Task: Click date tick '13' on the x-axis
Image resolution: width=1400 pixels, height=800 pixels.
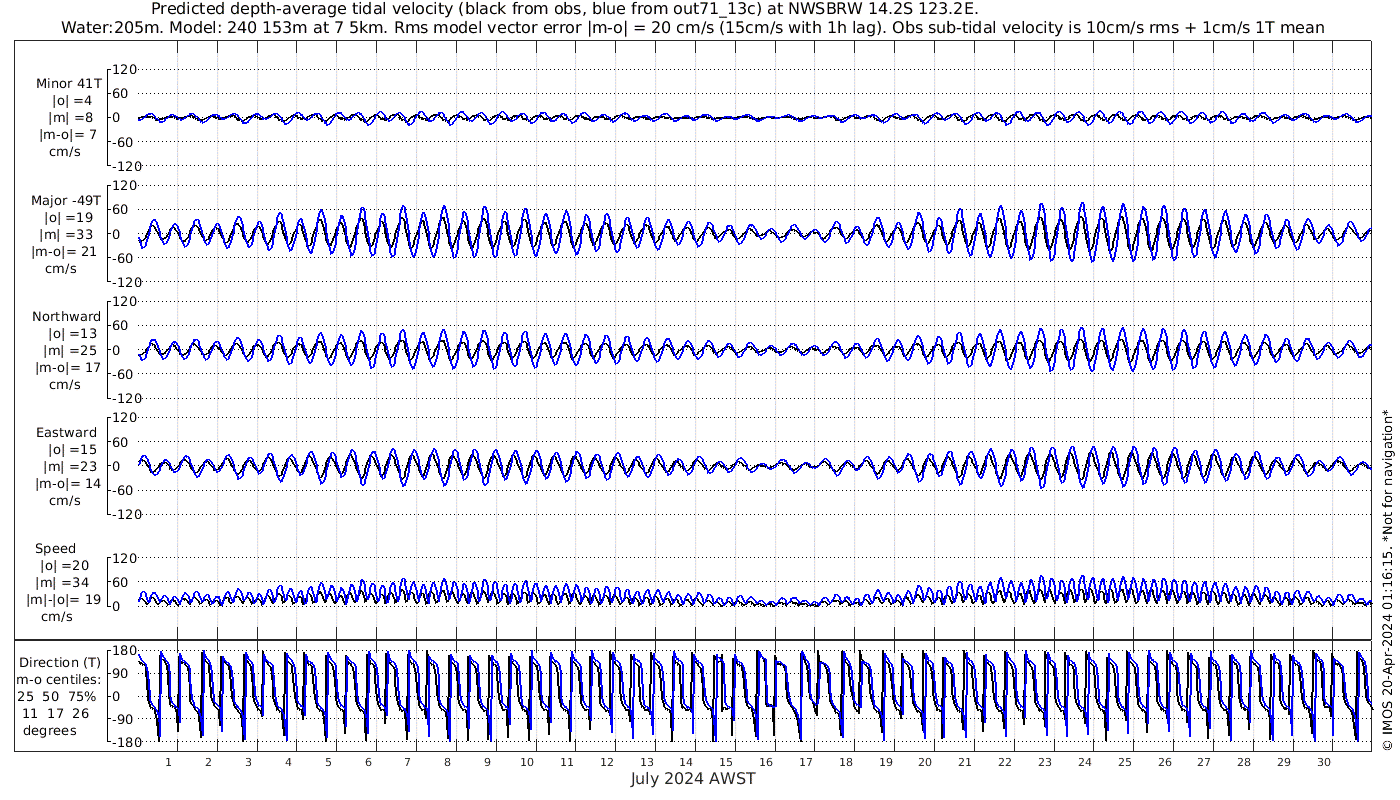Action: pyautogui.click(x=646, y=762)
